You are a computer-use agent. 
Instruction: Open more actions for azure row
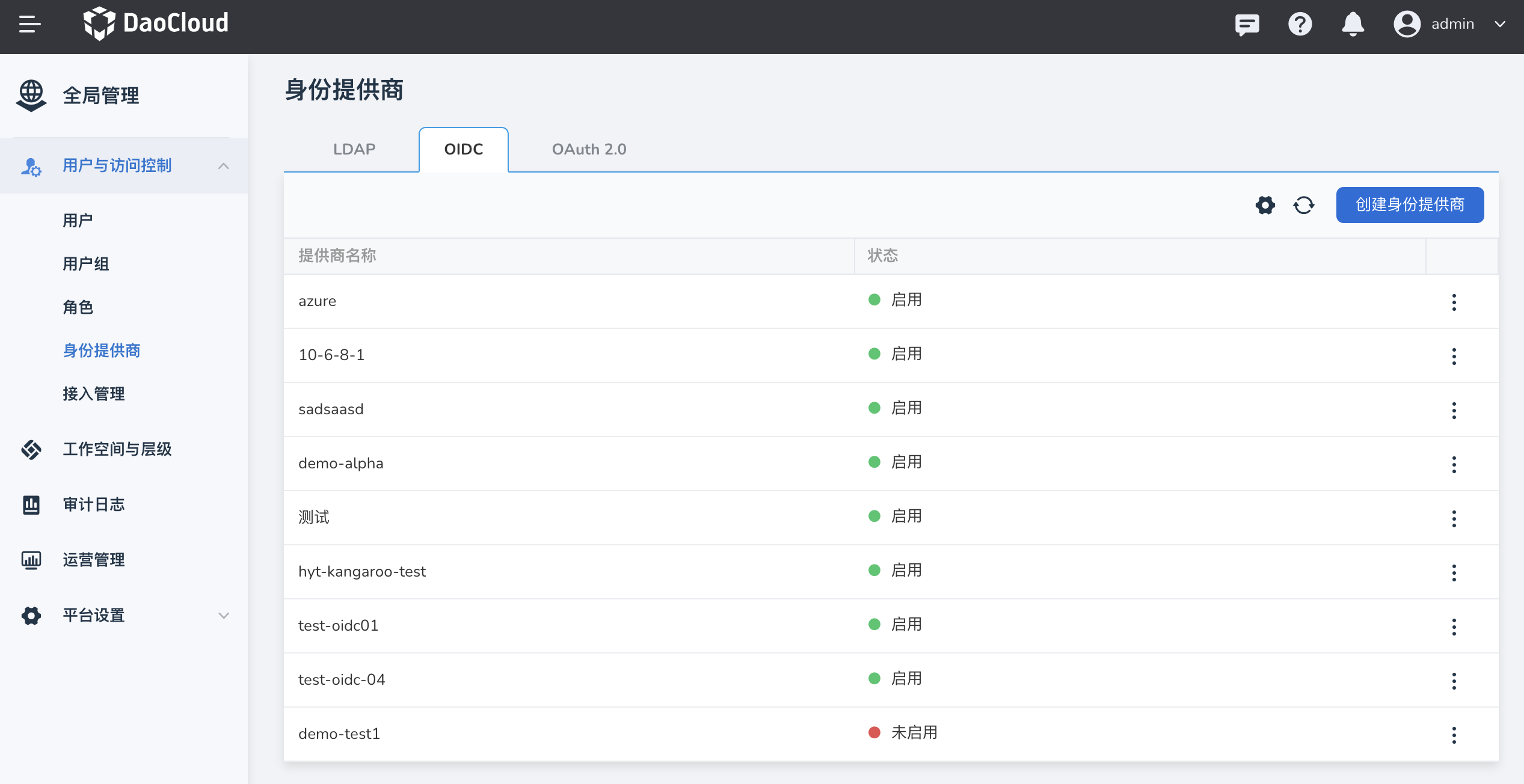(x=1454, y=302)
